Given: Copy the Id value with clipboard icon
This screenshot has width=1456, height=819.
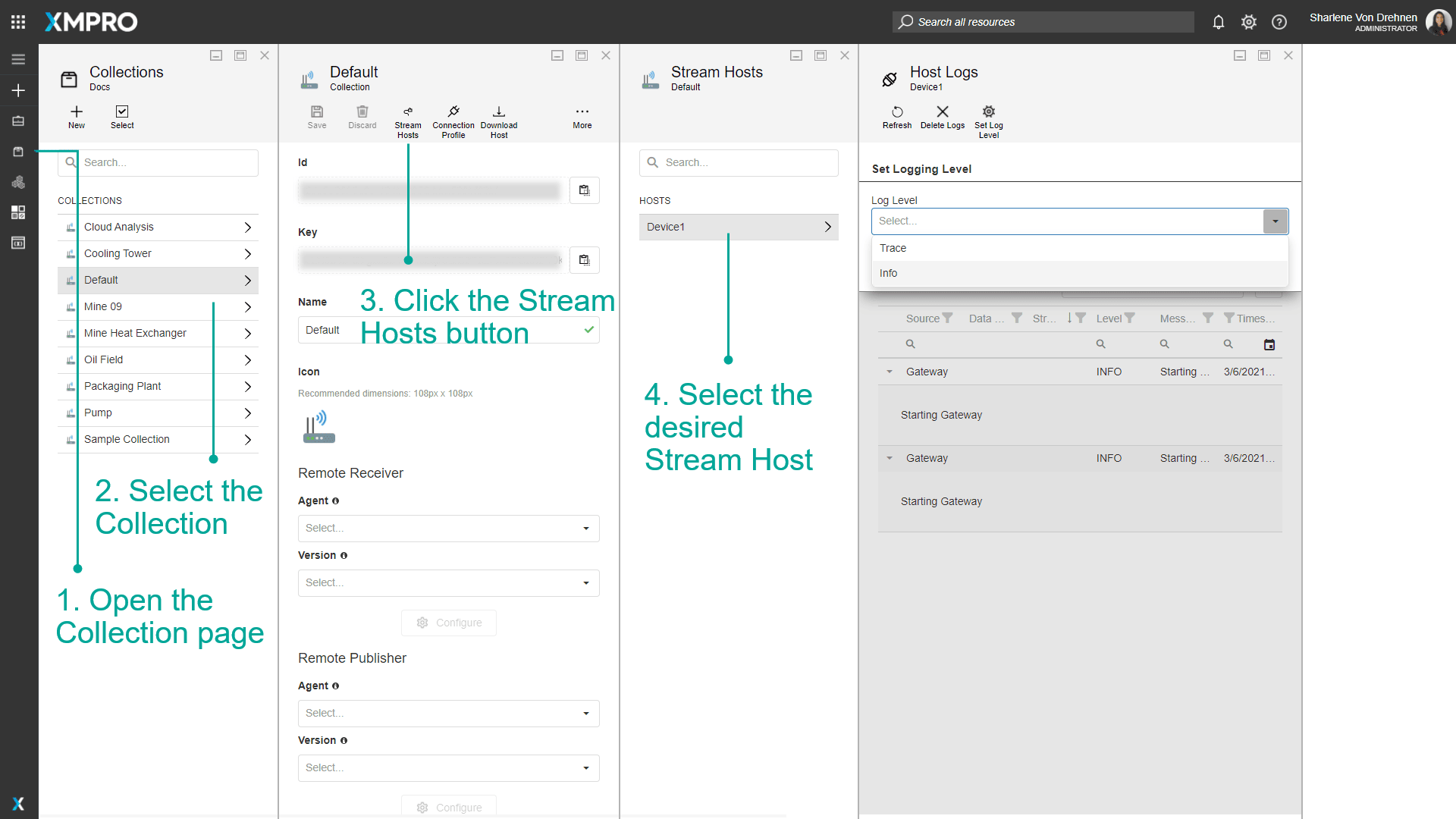Looking at the screenshot, I should [584, 190].
